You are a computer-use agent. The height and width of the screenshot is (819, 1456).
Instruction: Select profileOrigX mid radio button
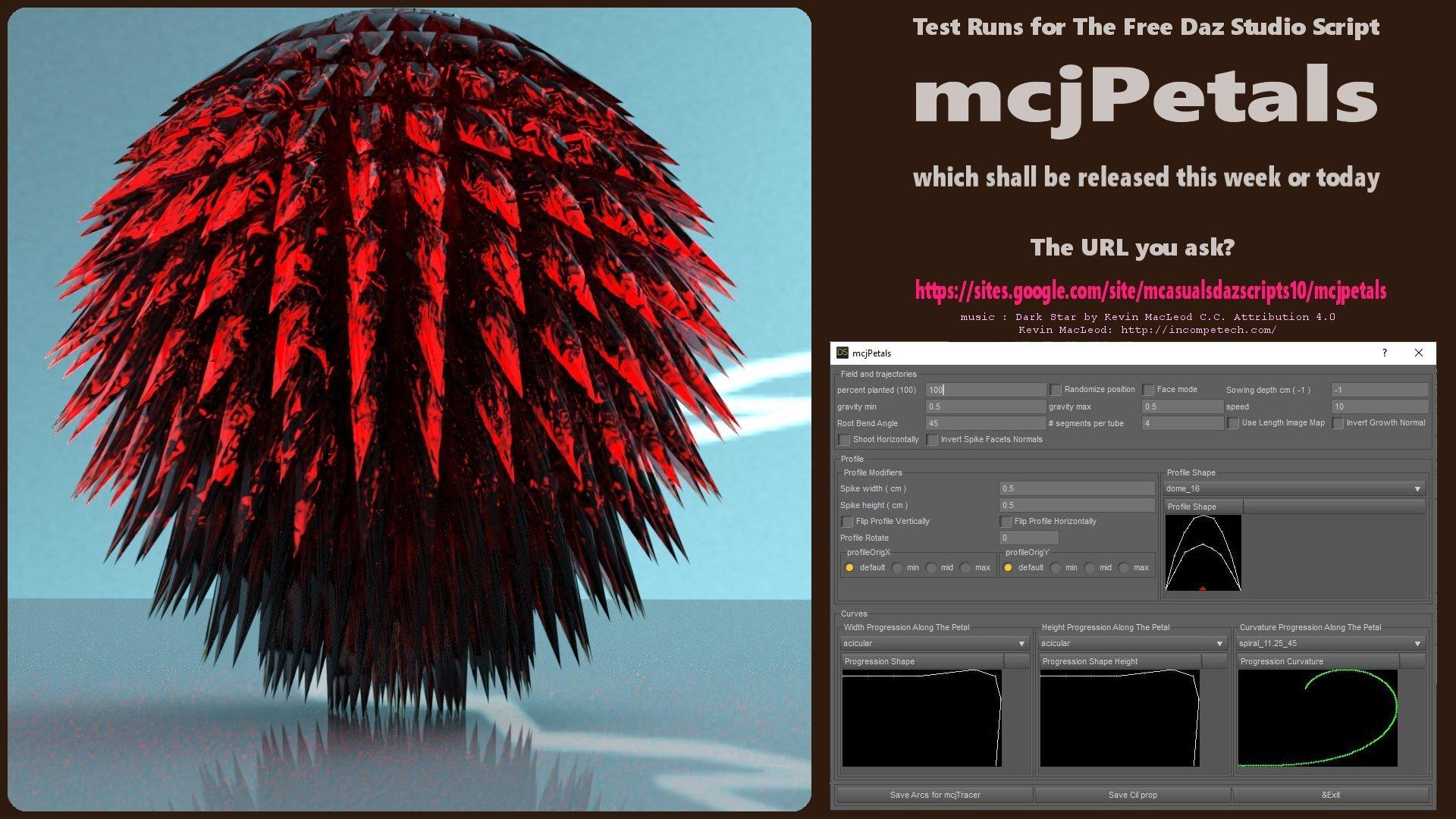pyautogui.click(x=931, y=568)
